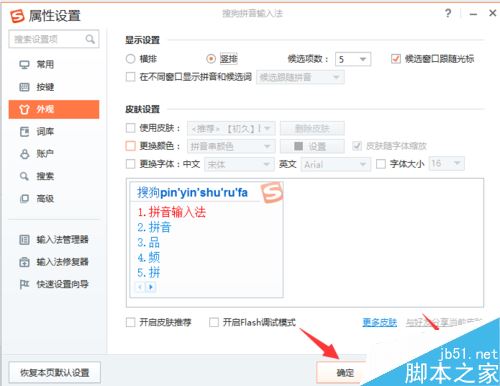Click the user icon beside 账户

(x=25, y=154)
